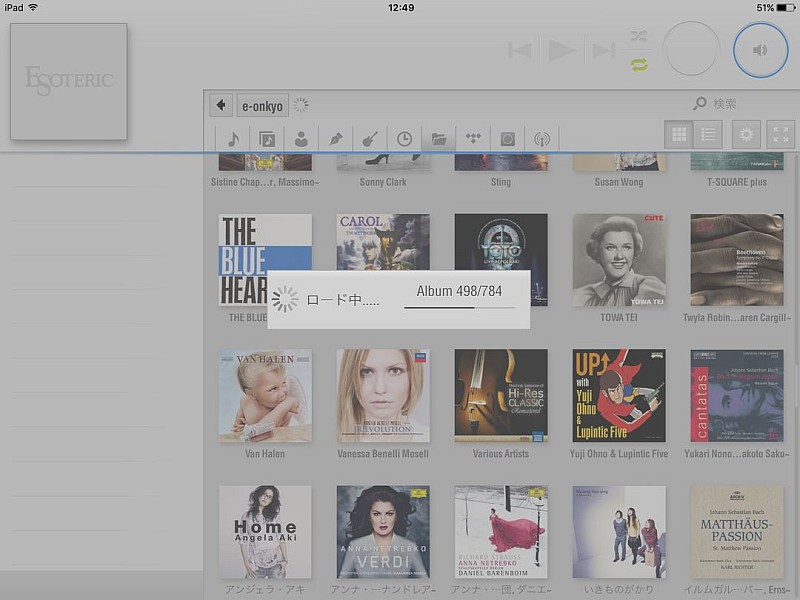Screen dimensions: 800x600
Task: Select the T-SQUARE plus label
Action: (736, 182)
